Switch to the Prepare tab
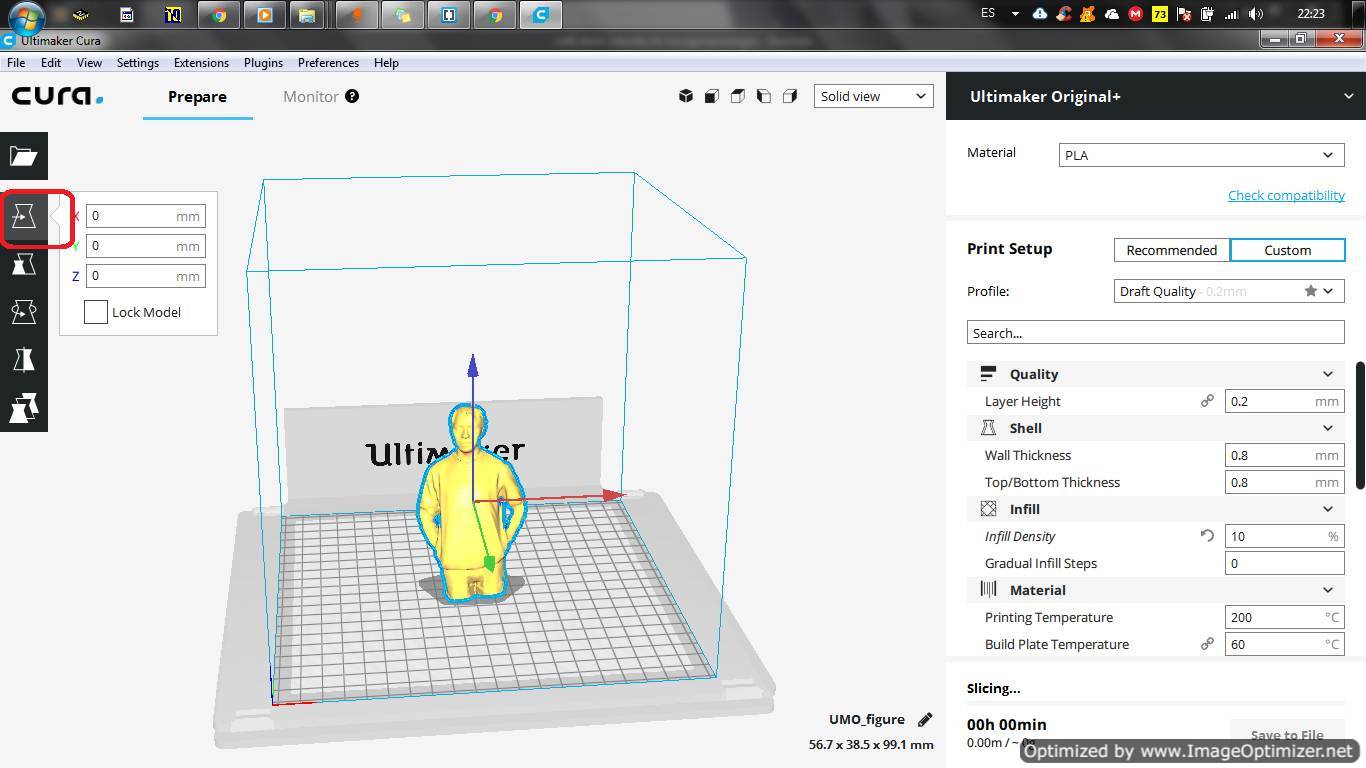 197,97
